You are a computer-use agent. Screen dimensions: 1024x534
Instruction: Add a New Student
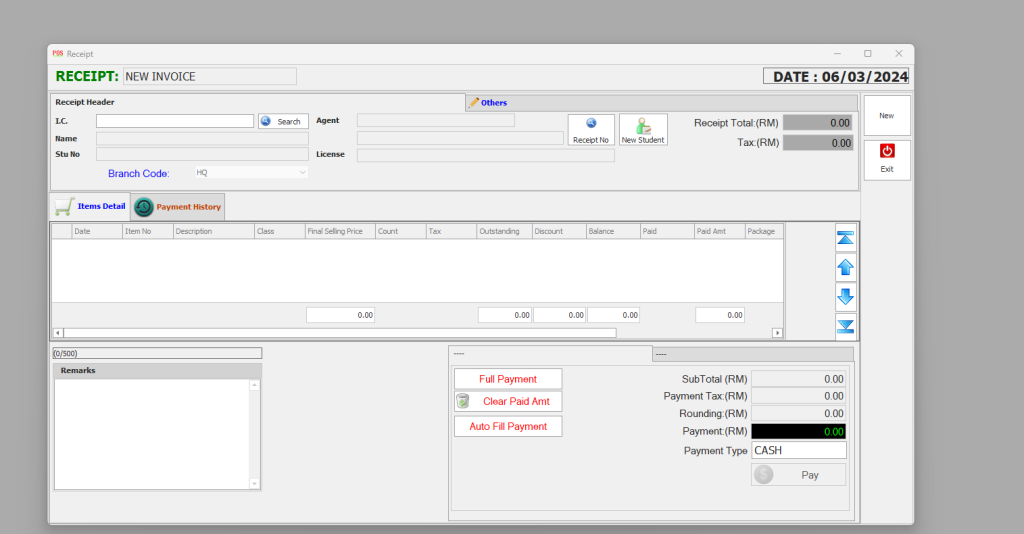(643, 130)
